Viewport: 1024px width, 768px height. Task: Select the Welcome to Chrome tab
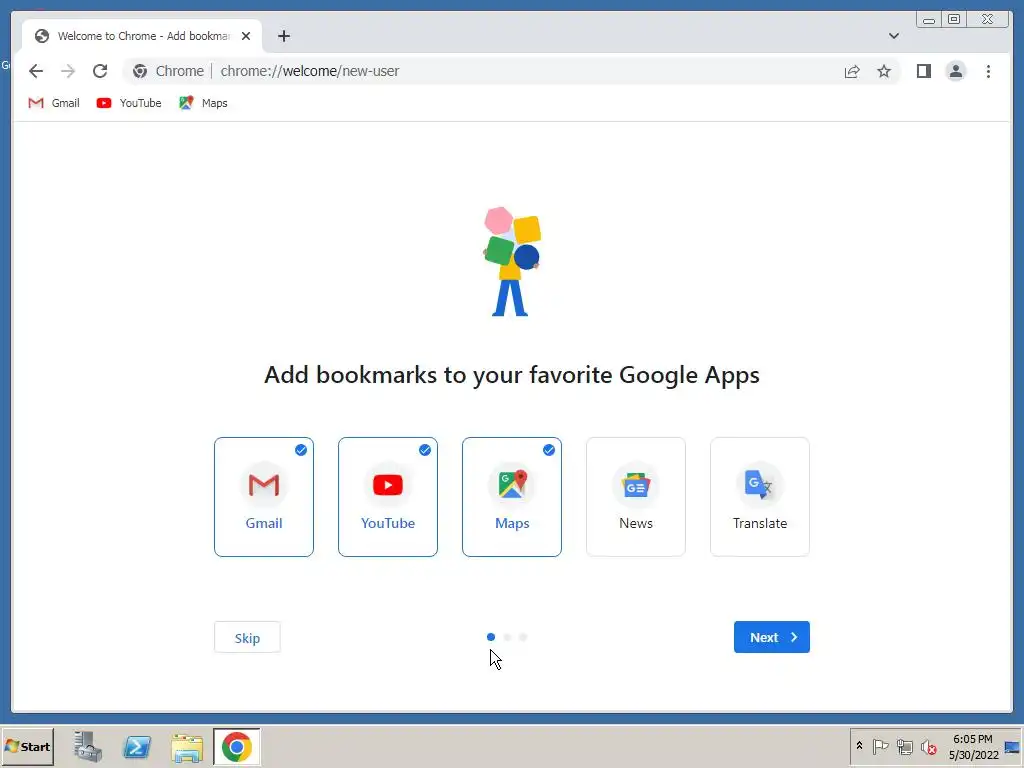coord(142,36)
